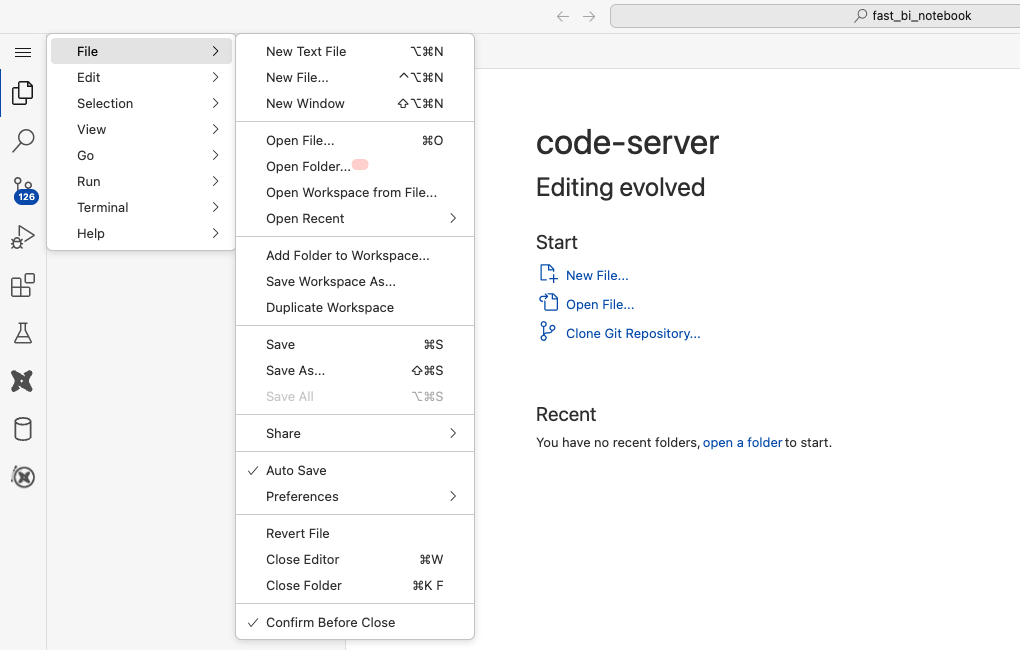This screenshot has height=650, width=1020.
Task: Choose New File... in File menu
Action: point(355,77)
